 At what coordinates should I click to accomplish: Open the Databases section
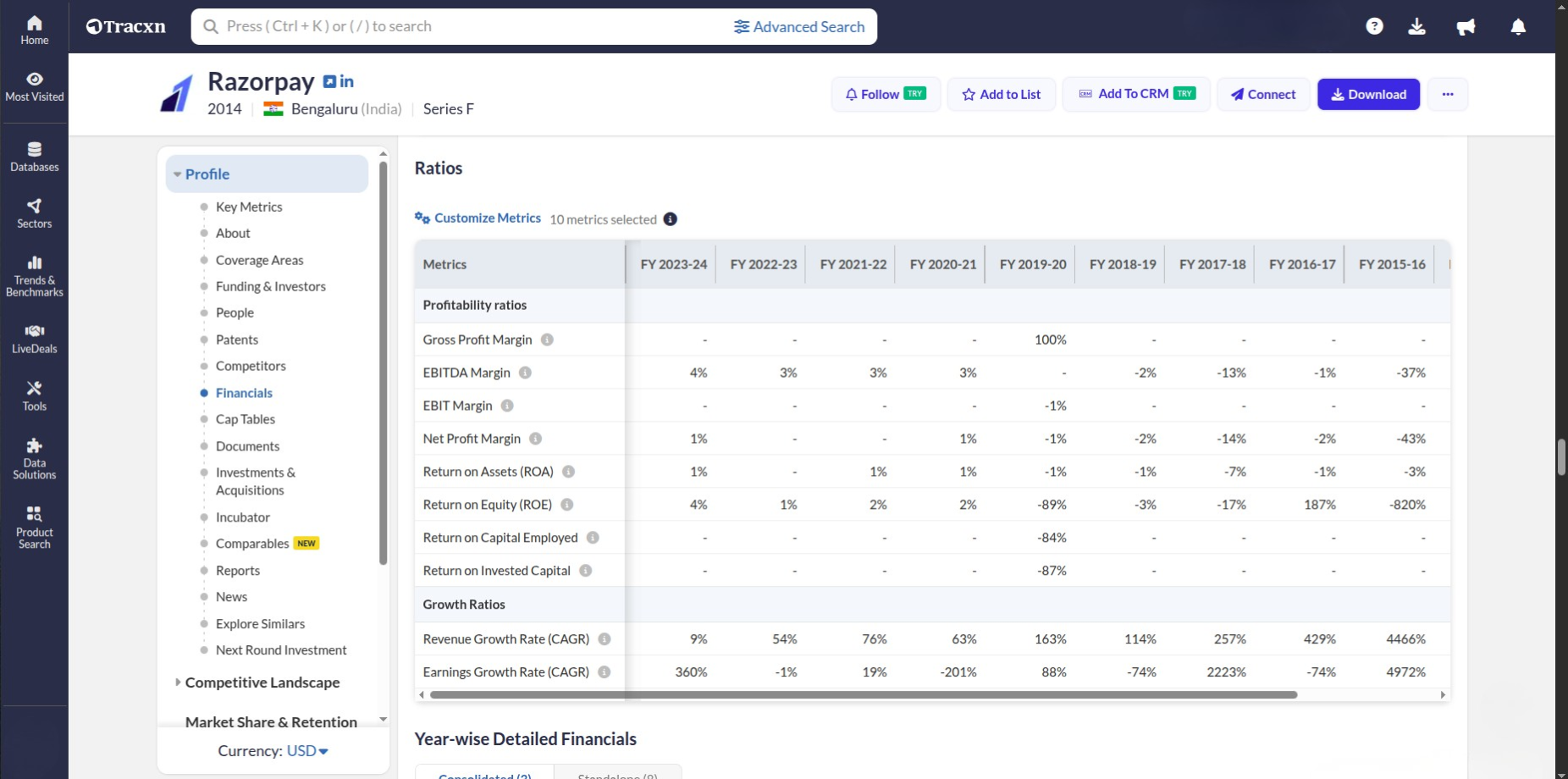point(34,156)
